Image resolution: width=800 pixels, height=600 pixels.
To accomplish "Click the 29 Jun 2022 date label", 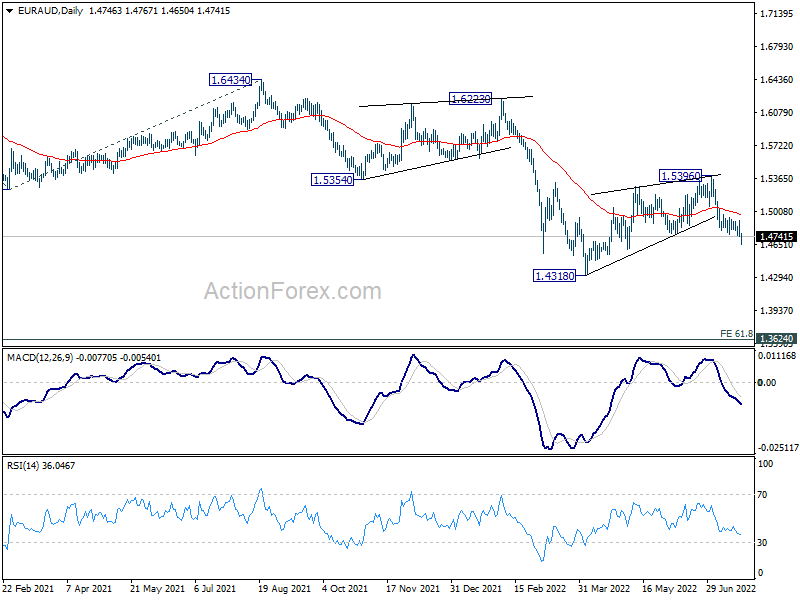I will [x=731, y=588].
